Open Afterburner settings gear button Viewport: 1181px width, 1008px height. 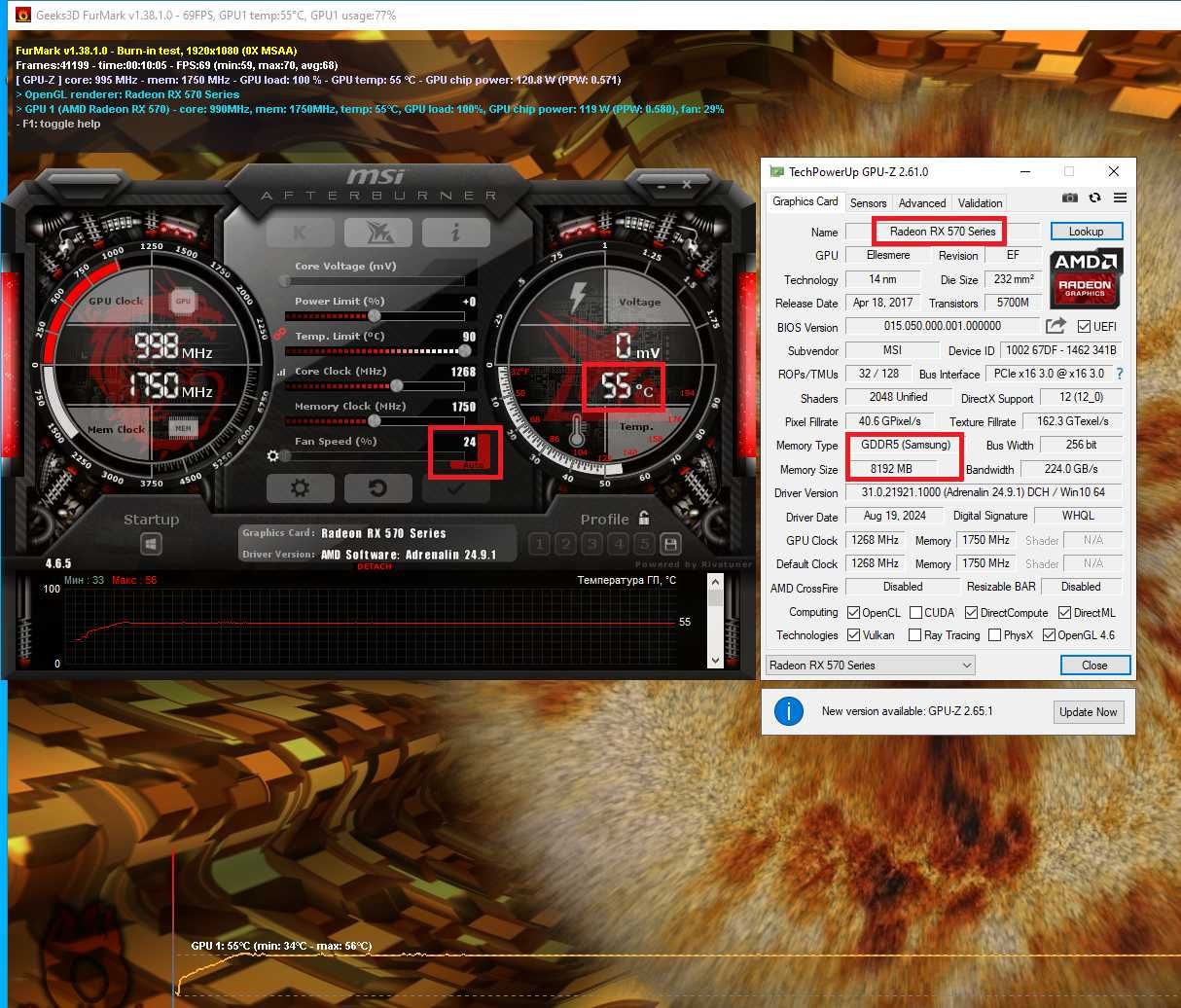point(301,488)
